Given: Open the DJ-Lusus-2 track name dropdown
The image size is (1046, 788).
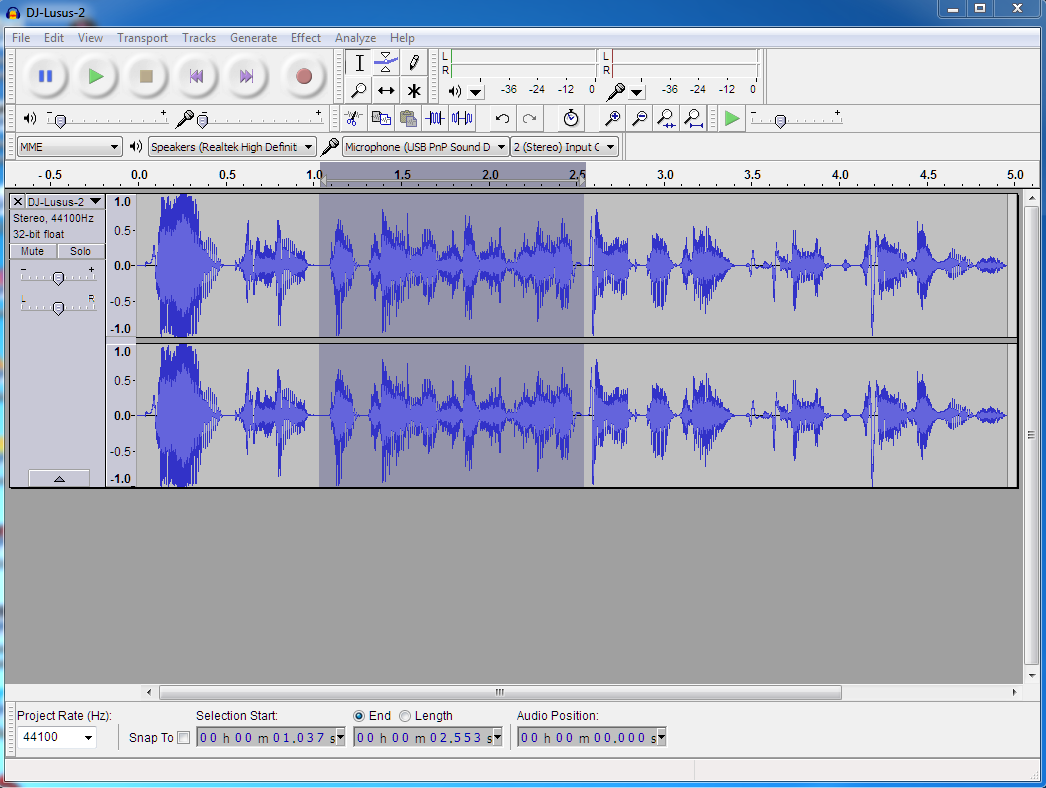Looking at the screenshot, I should point(95,200).
